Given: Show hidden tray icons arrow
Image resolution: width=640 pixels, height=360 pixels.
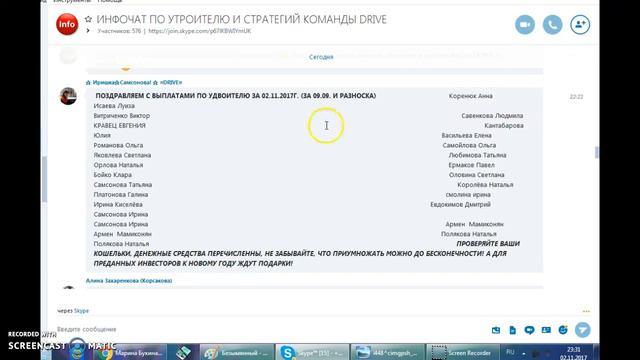Looking at the screenshot, I should coord(524,353).
